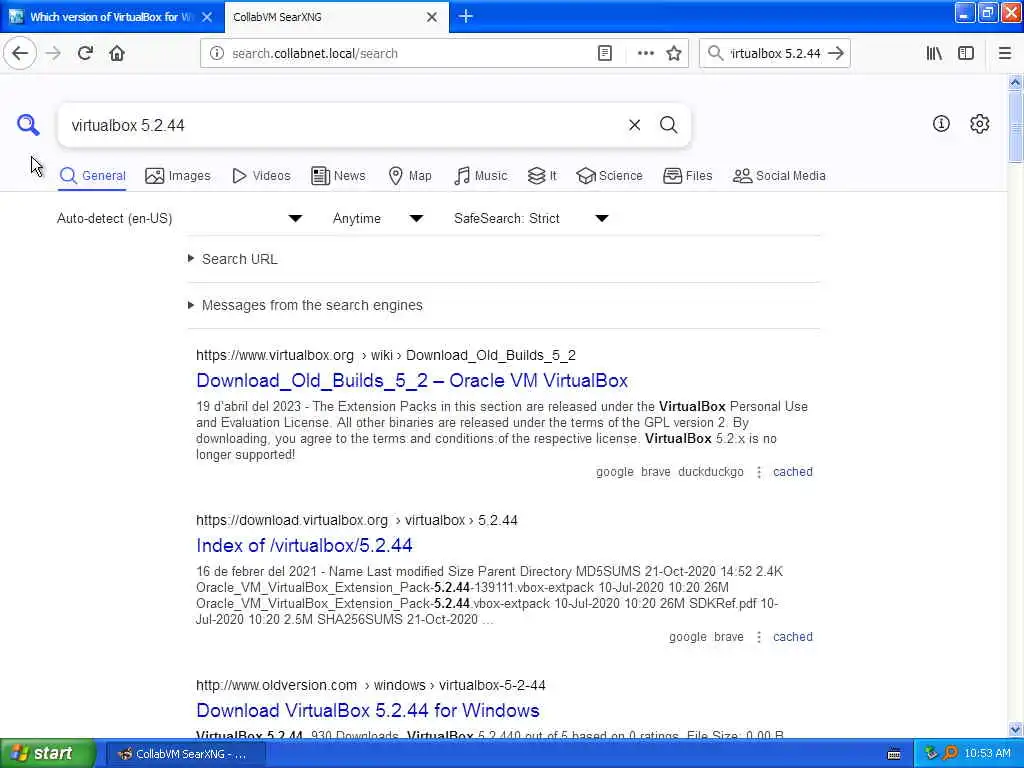Screen dimensions: 1024x768
Task: Switch to the Files category
Action: click(688, 176)
